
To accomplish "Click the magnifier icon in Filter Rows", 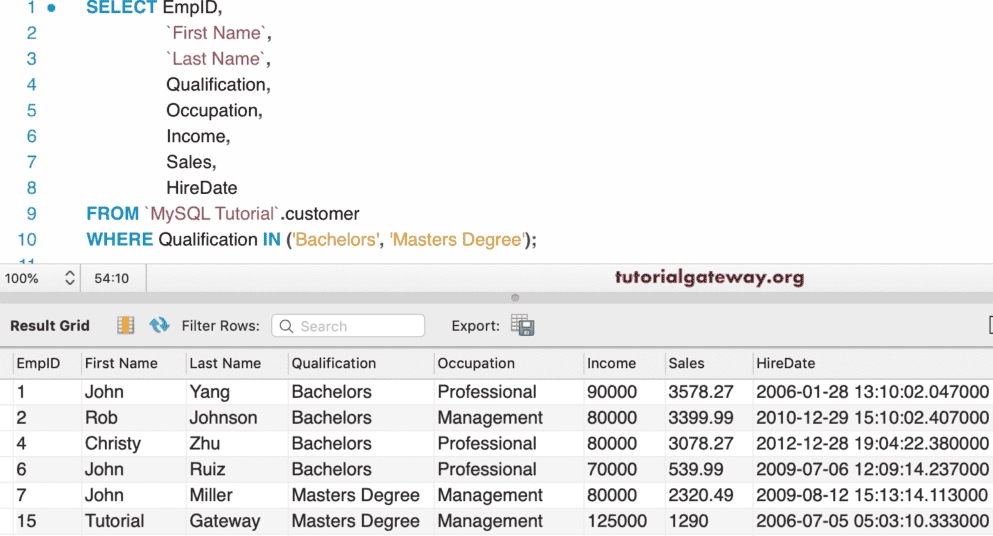I will [287, 326].
